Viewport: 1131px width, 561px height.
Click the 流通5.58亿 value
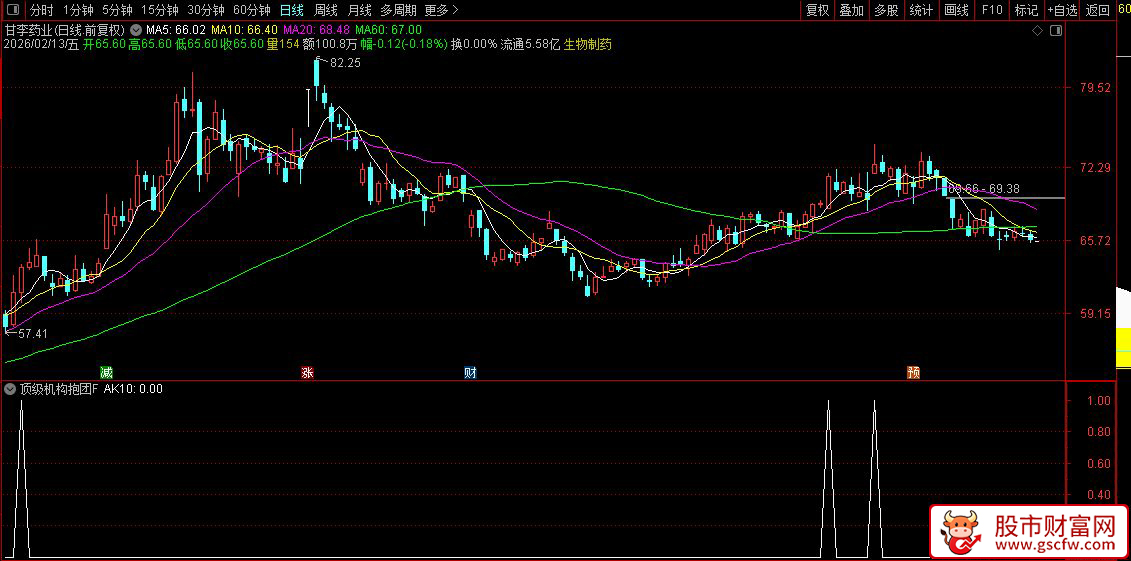530,45
